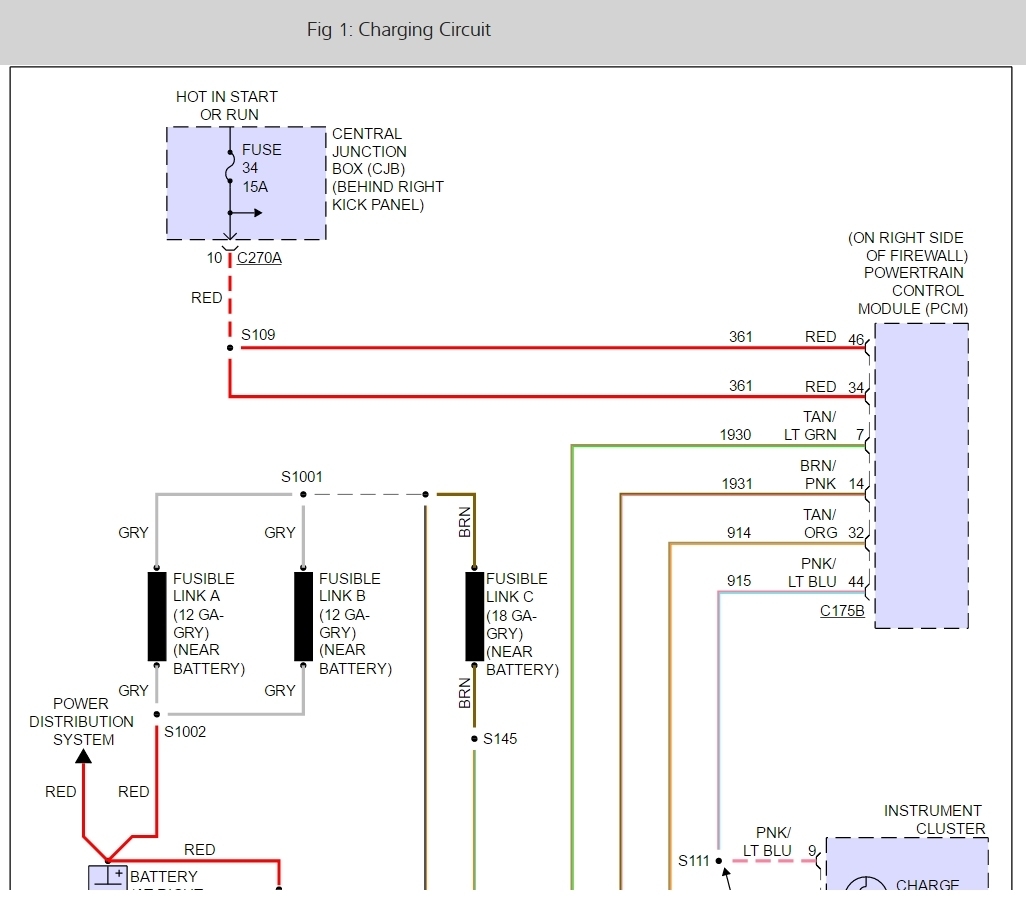Click the S1002 splice label
1026x908 pixels.
[x=185, y=731]
